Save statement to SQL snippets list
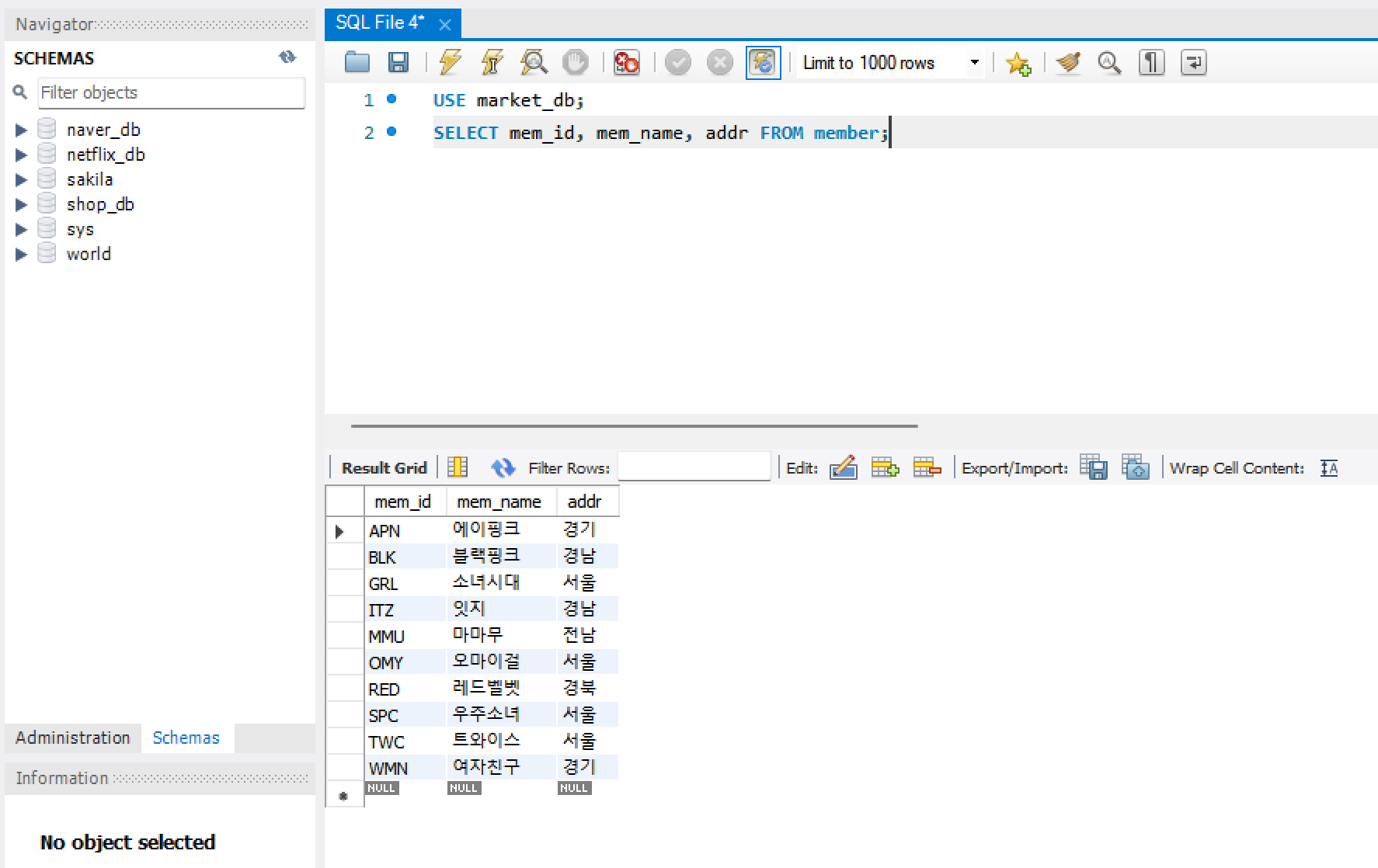 pos(1018,63)
